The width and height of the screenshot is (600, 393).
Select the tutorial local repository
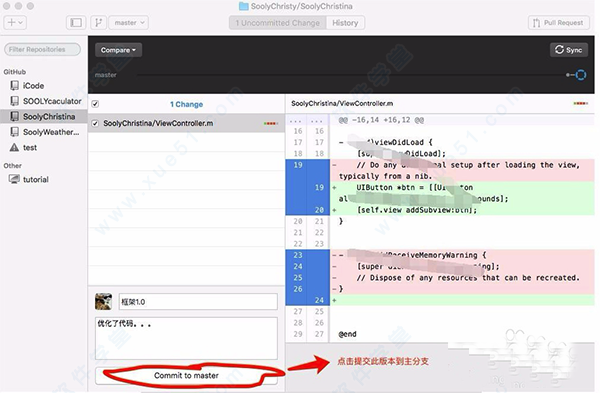click(29, 179)
